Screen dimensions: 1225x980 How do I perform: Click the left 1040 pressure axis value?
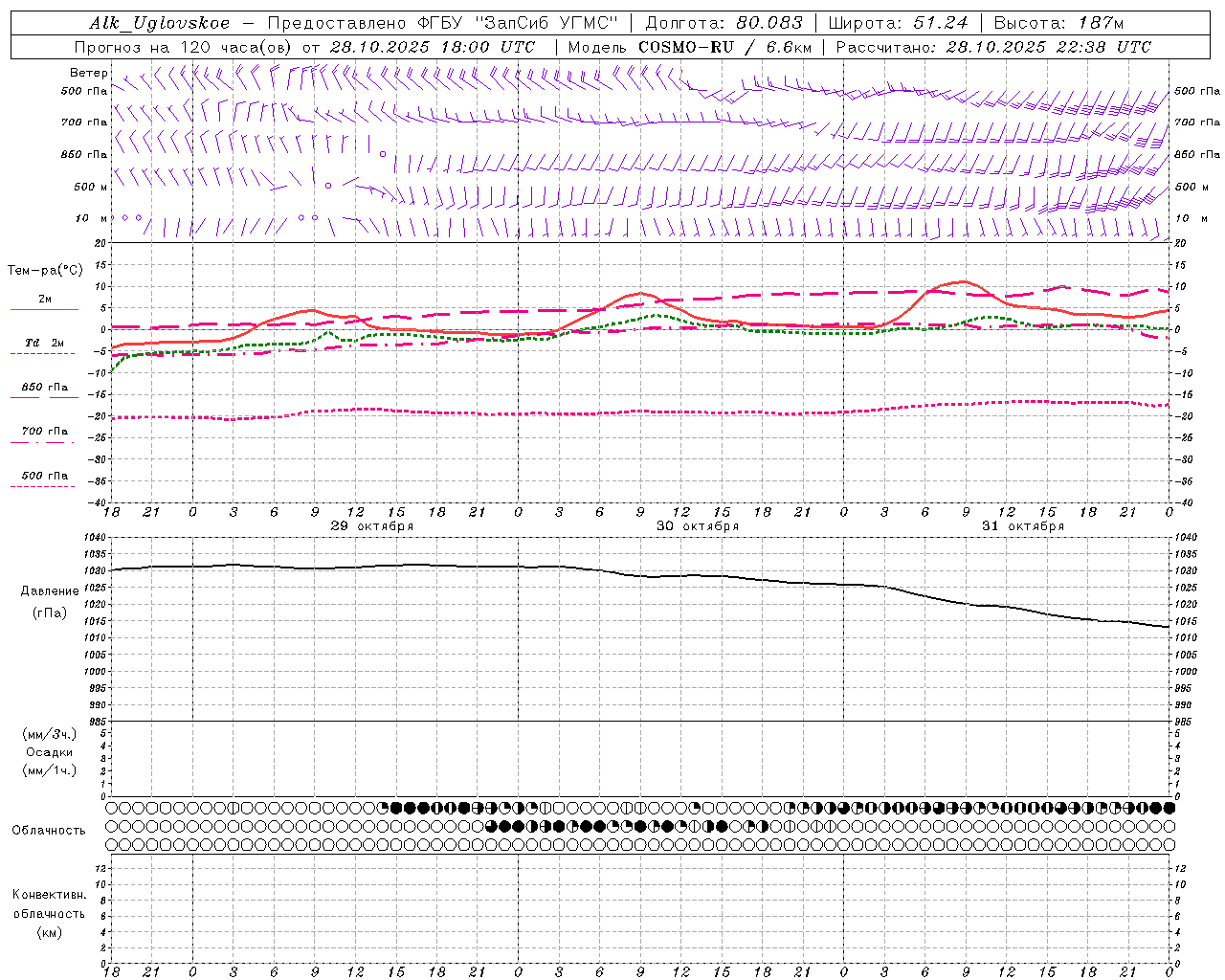[93, 538]
